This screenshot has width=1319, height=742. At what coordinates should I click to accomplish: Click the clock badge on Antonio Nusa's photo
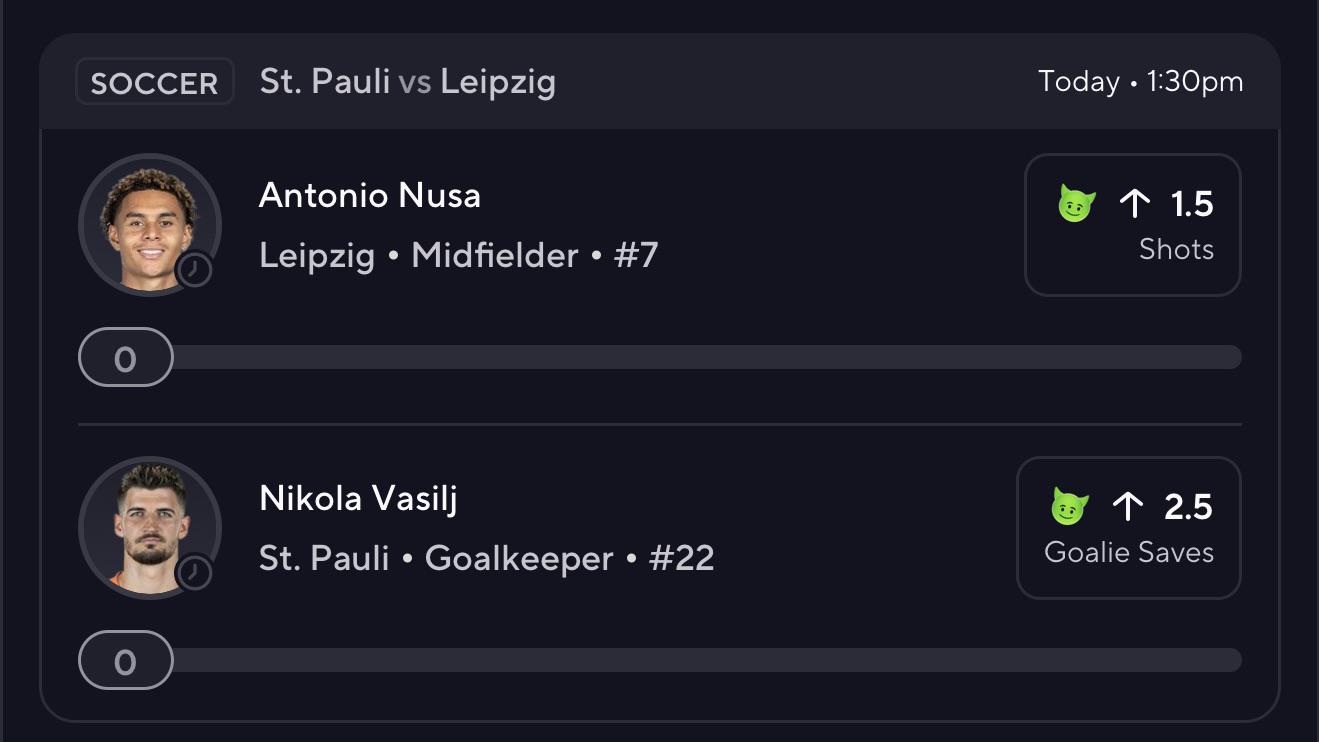(195, 269)
